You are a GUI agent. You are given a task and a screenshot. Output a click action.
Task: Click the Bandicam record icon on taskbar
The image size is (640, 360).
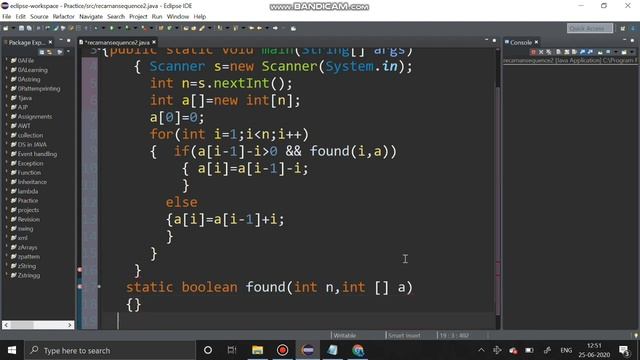point(282,350)
